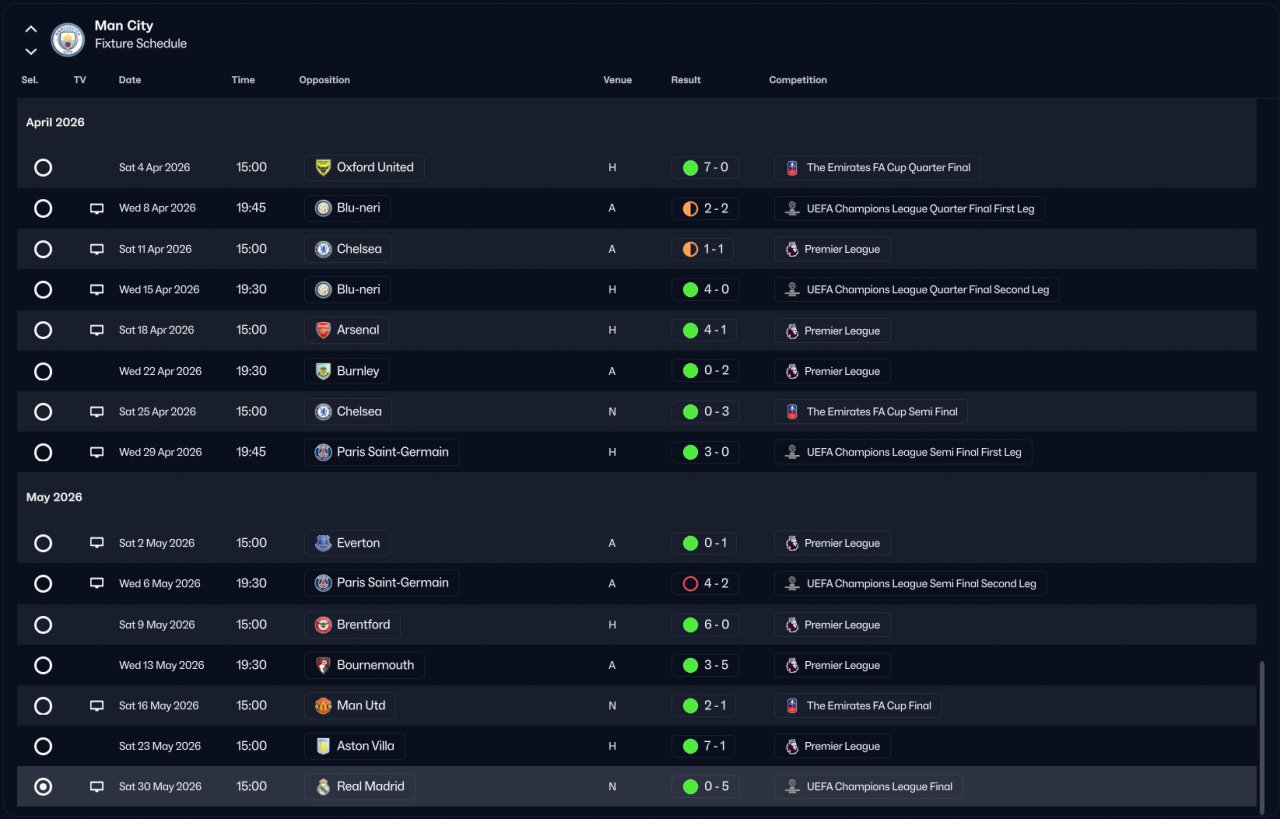This screenshot has width=1280, height=819.
Task: Select the Oxford United fixture radio button
Action: [x=43, y=168]
